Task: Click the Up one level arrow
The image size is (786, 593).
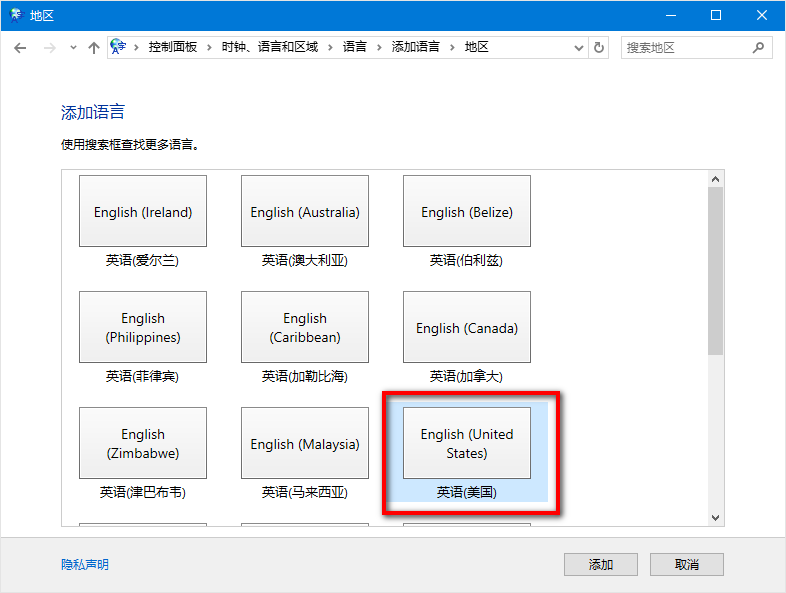Action: coord(94,47)
